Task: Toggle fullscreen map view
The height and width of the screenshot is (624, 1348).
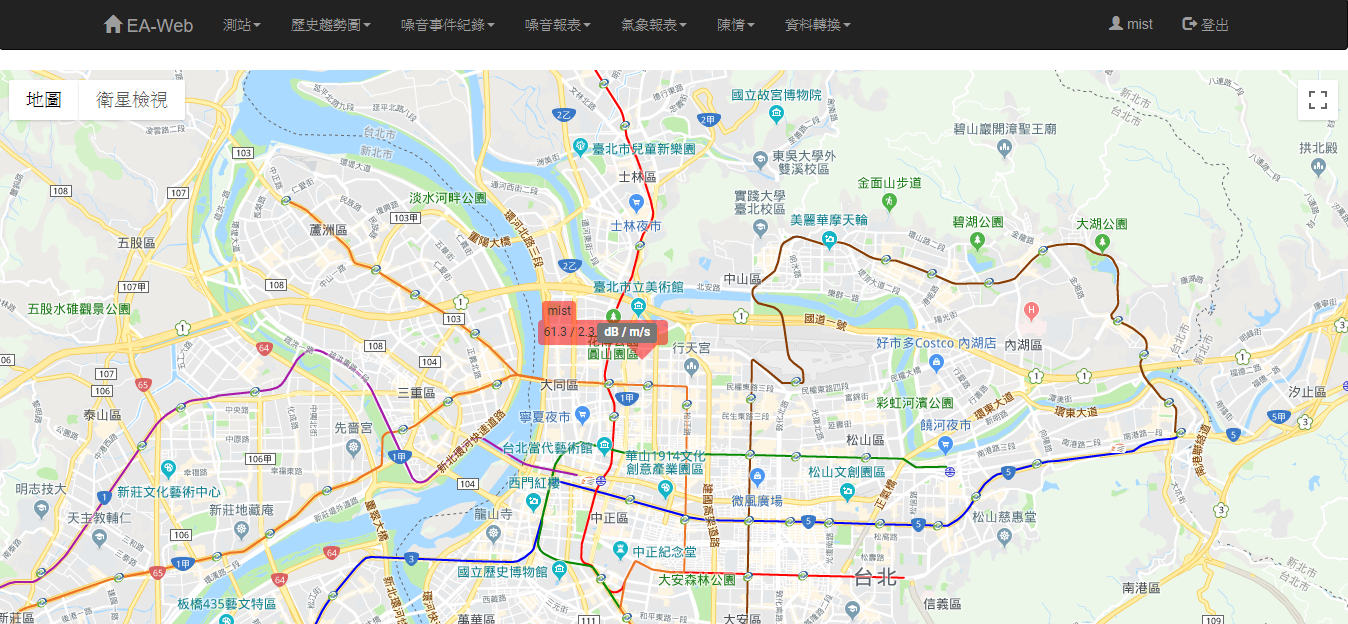Action: click(1317, 100)
